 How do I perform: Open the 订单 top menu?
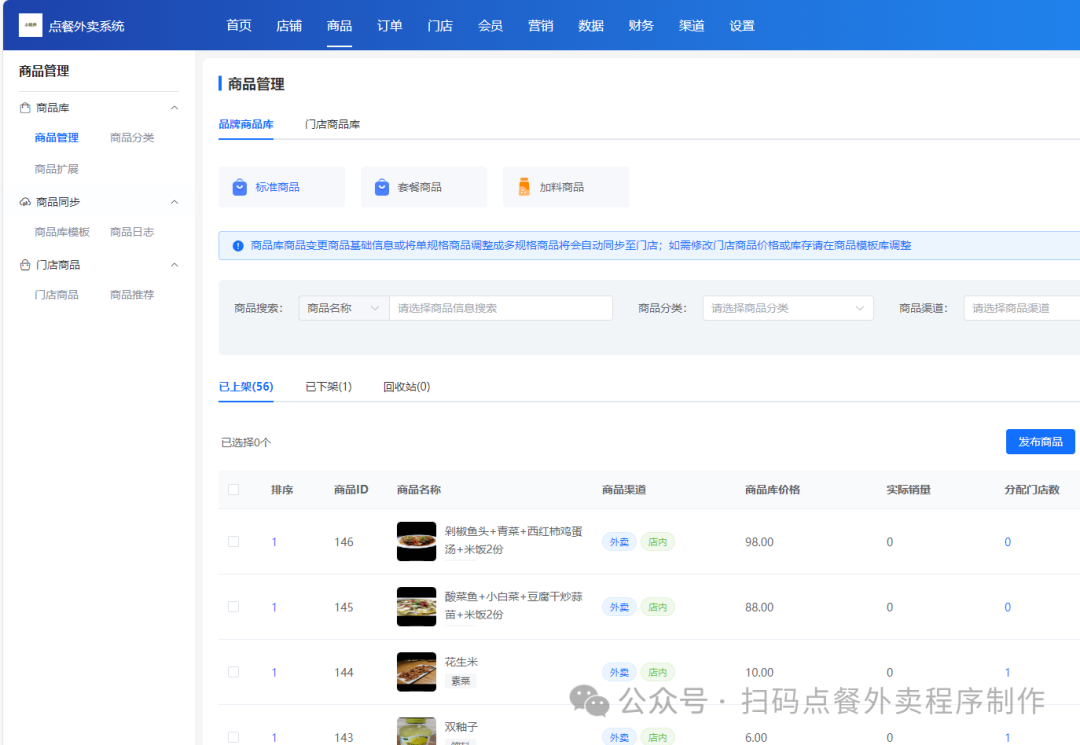390,25
